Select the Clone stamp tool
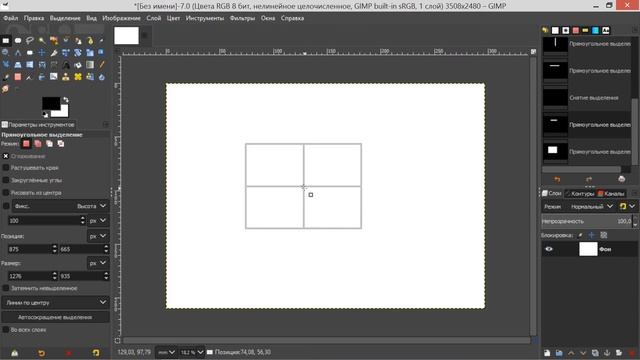 [66, 77]
